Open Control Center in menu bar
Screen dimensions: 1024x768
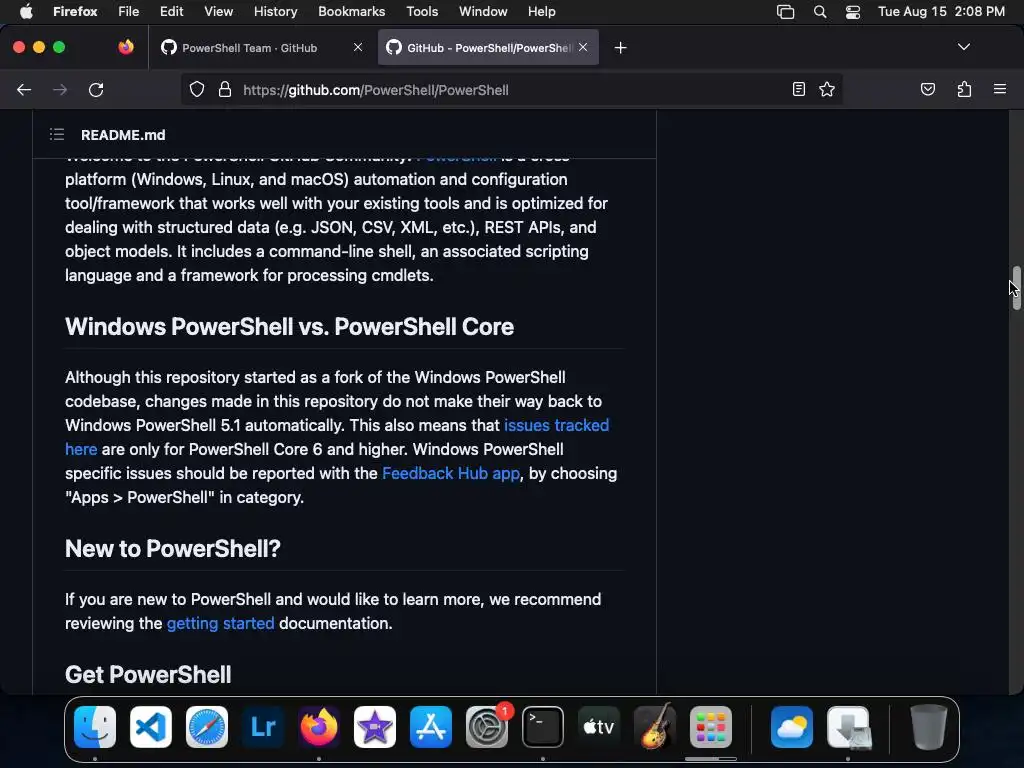point(852,11)
